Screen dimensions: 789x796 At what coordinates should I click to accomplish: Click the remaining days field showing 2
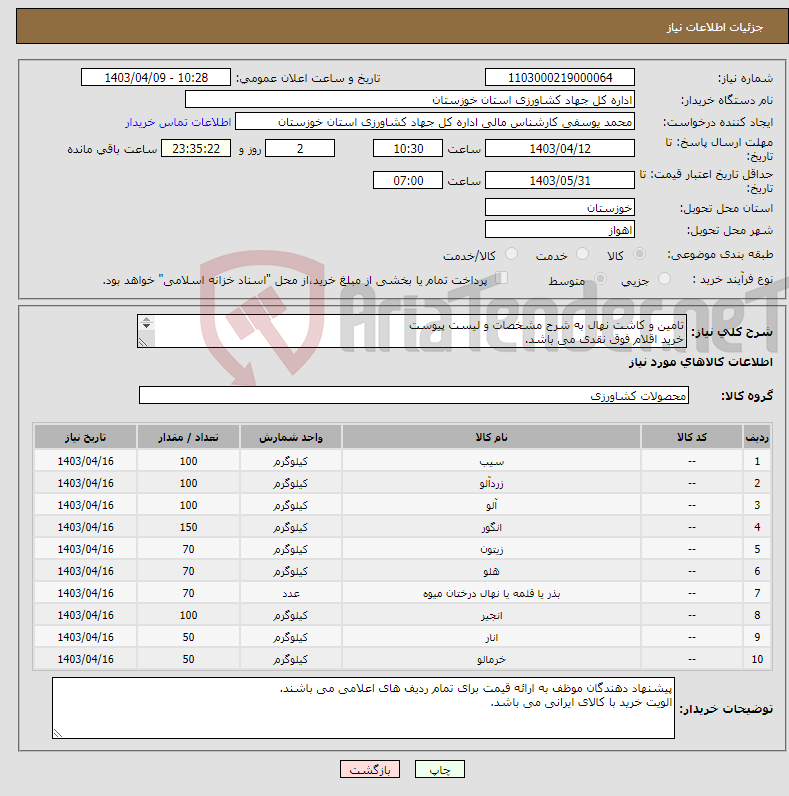(300, 148)
